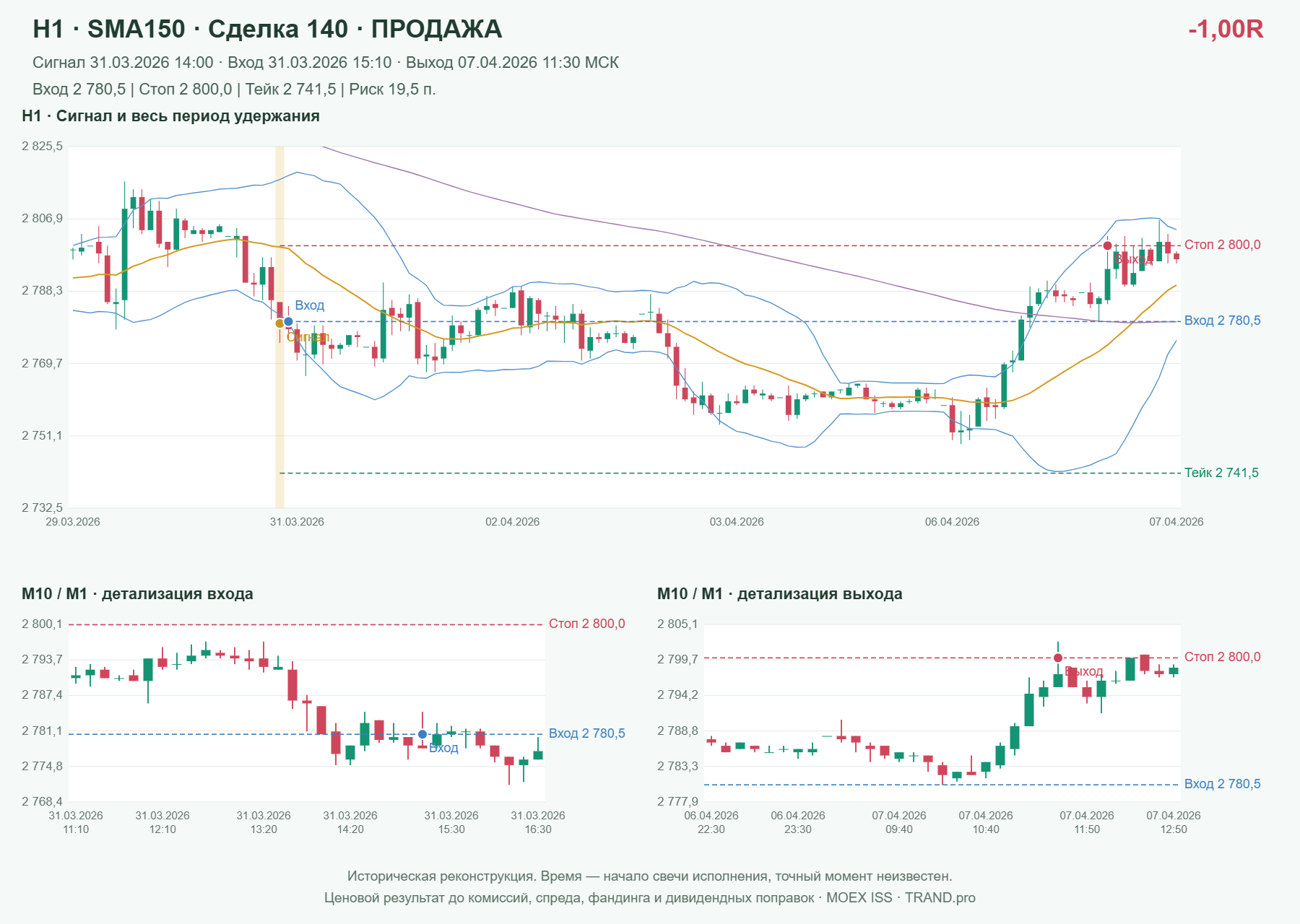Click the 'Вход 2 780,5' label on the H1 chart

(x=1223, y=321)
